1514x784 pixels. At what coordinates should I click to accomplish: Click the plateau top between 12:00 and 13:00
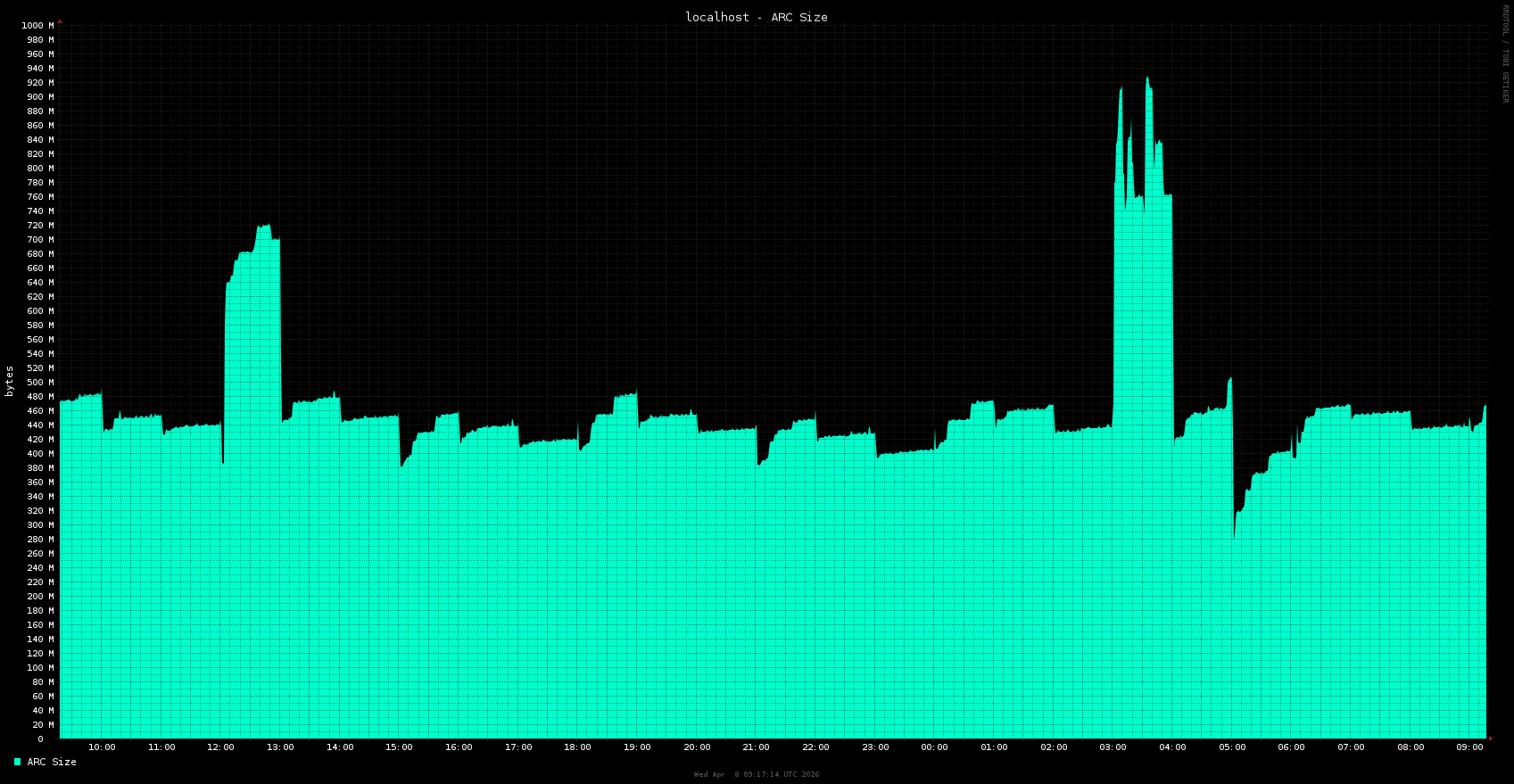[x=263, y=227]
